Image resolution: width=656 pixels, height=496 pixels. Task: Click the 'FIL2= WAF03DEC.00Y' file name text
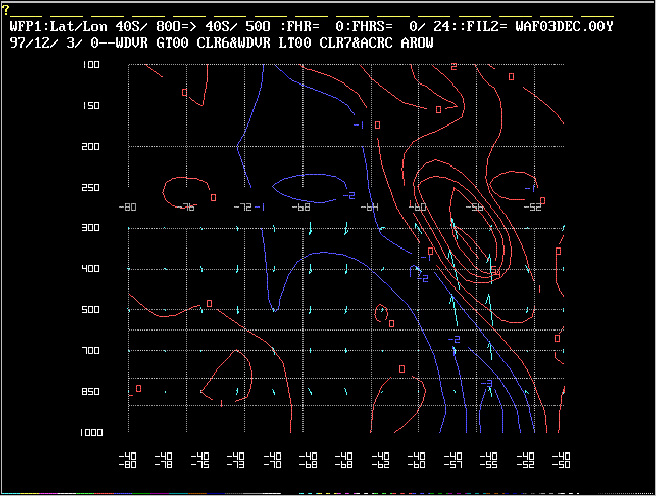(540, 26)
